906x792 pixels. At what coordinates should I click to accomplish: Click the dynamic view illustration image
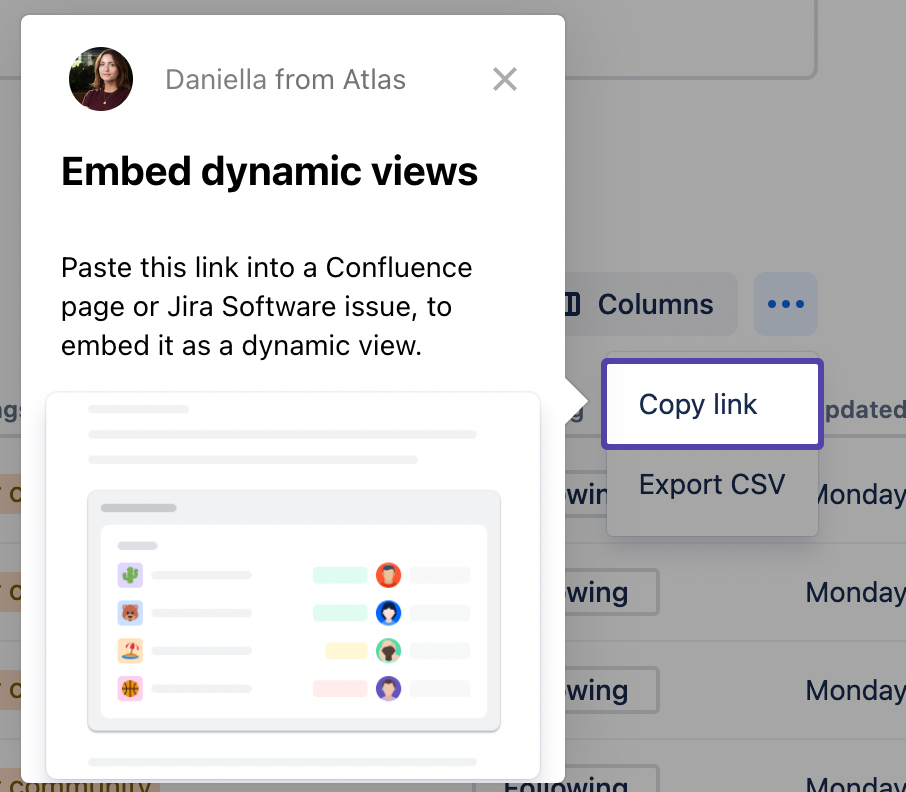click(293, 586)
